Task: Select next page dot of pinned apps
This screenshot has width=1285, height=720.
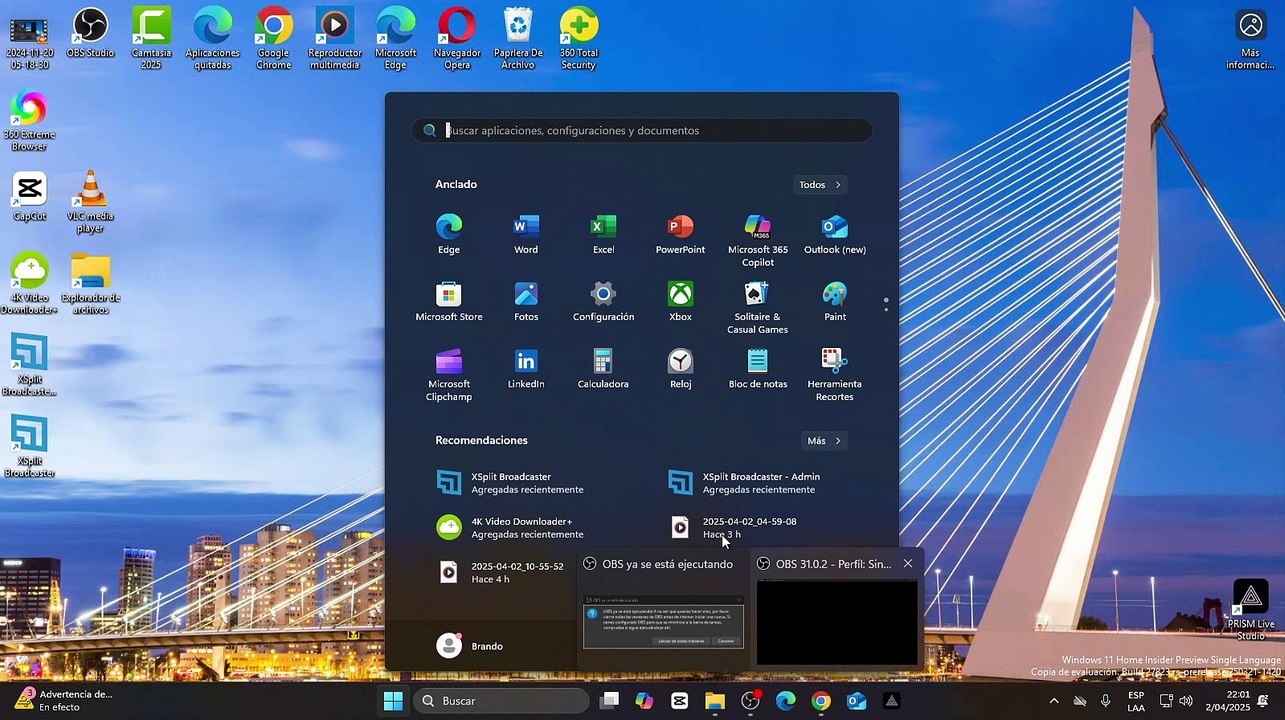Action: pos(886,309)
